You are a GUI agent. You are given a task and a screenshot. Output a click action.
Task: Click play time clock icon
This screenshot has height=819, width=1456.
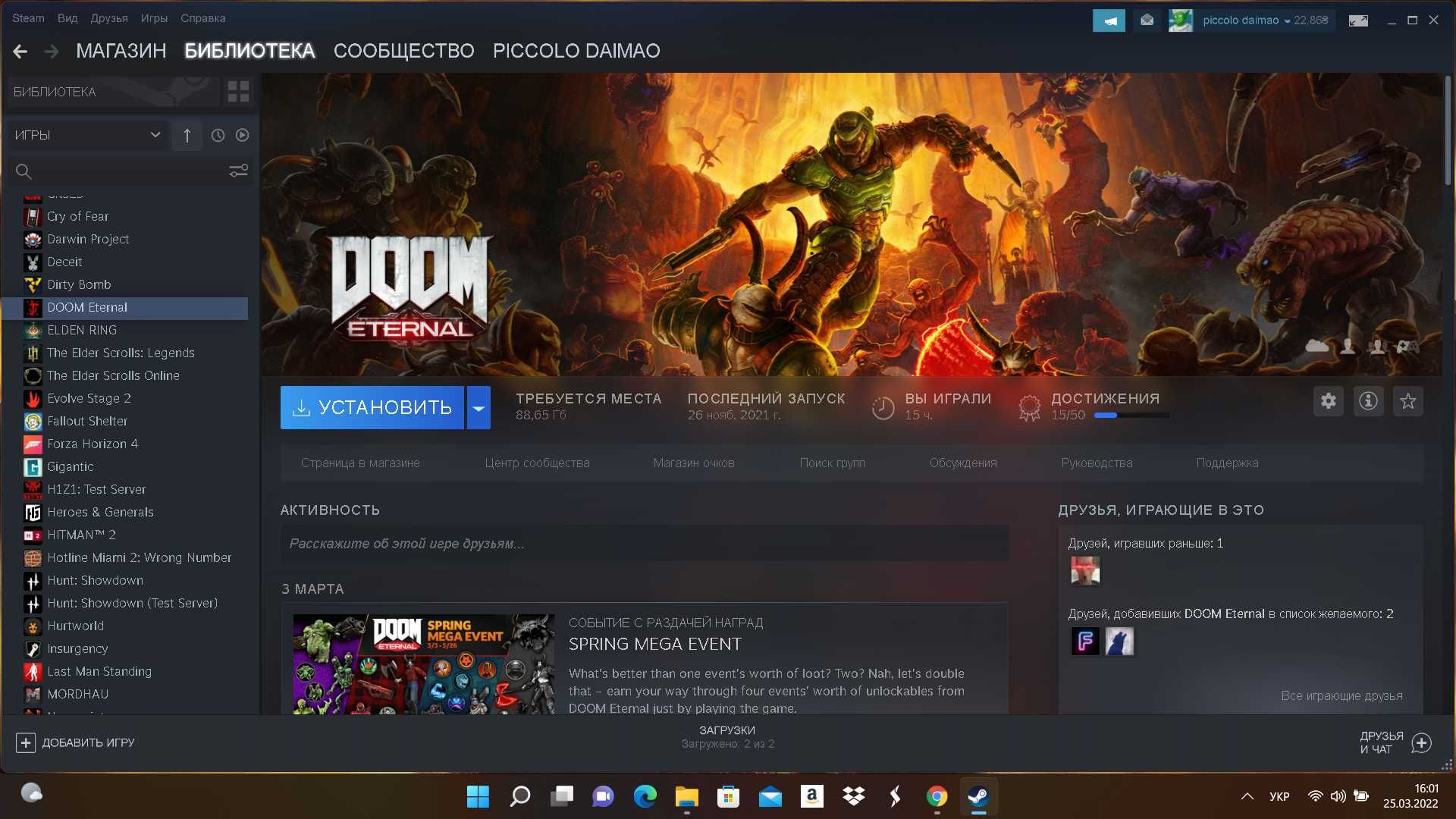(x=883, y=408)
